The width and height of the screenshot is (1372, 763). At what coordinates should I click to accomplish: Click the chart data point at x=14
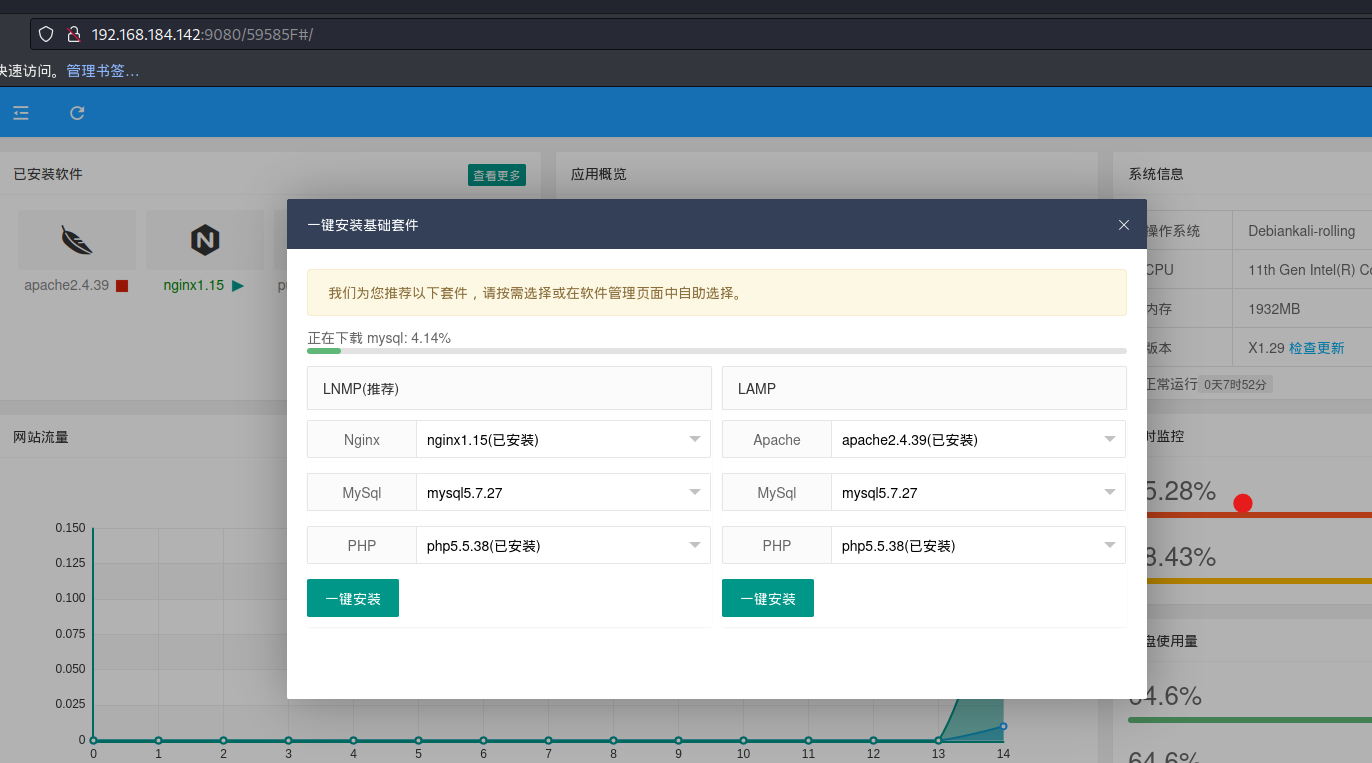pos(1003,726)
